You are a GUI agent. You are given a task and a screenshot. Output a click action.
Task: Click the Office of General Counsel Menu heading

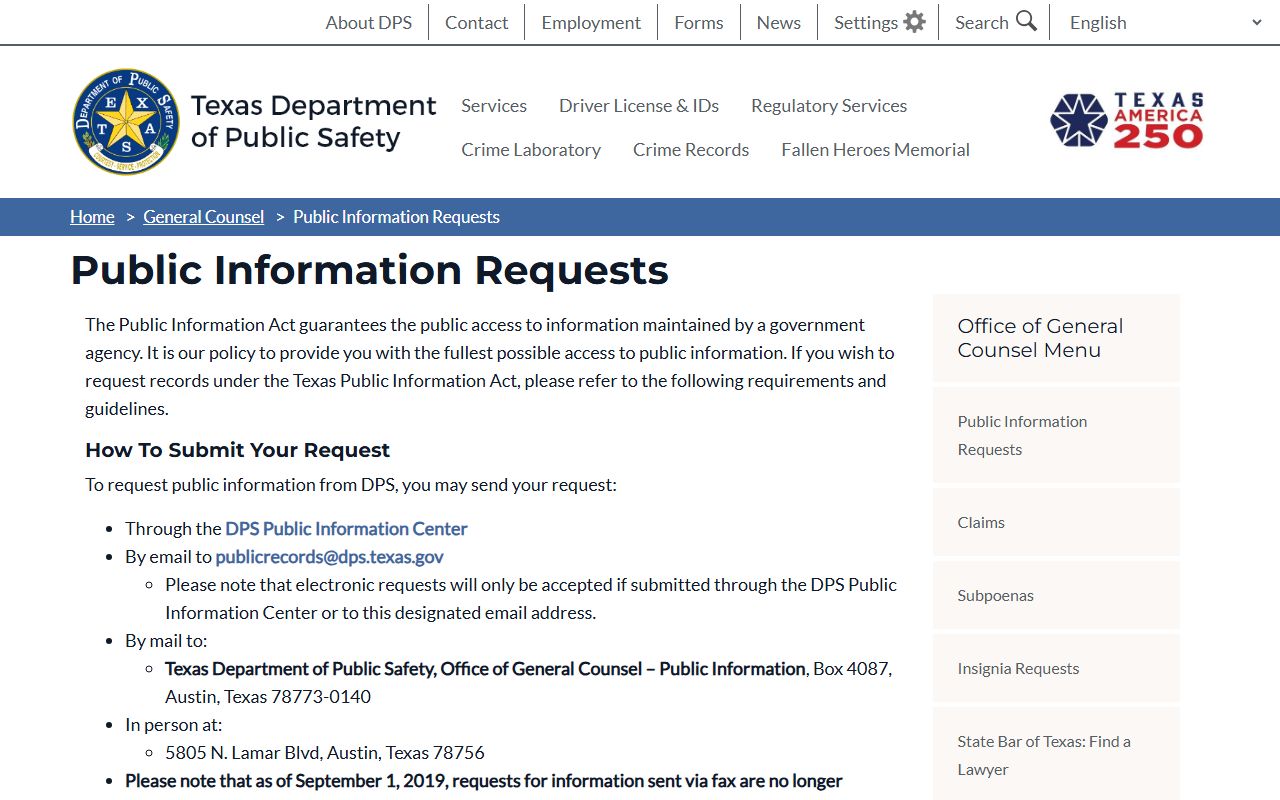(1040, 338)
